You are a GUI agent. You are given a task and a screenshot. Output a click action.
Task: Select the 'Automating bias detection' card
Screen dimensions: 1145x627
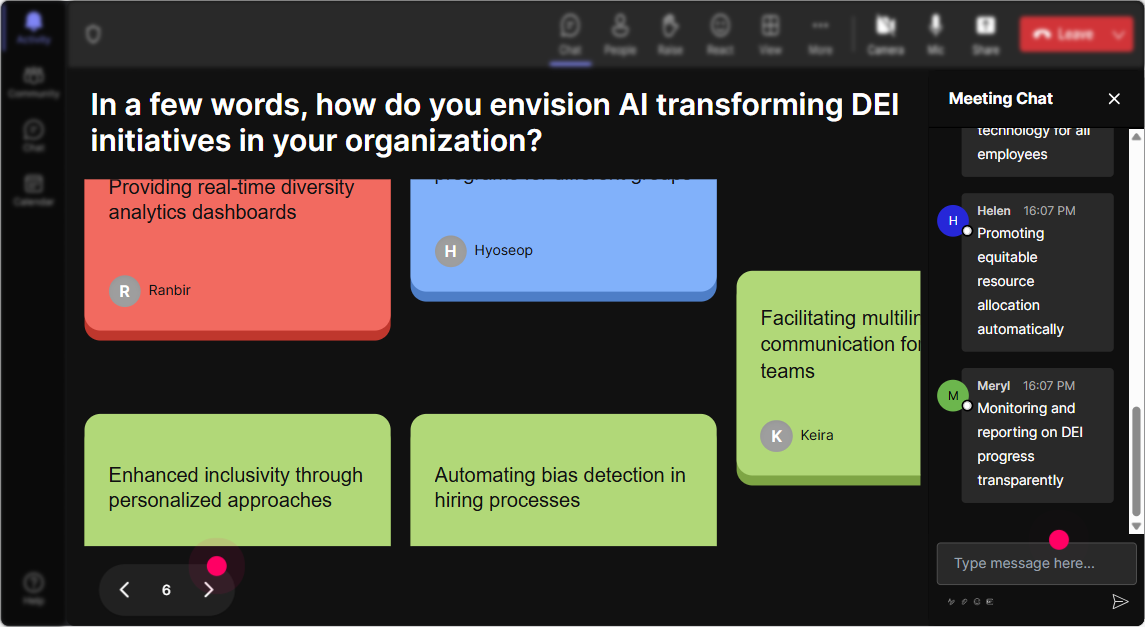coord(563,480)
